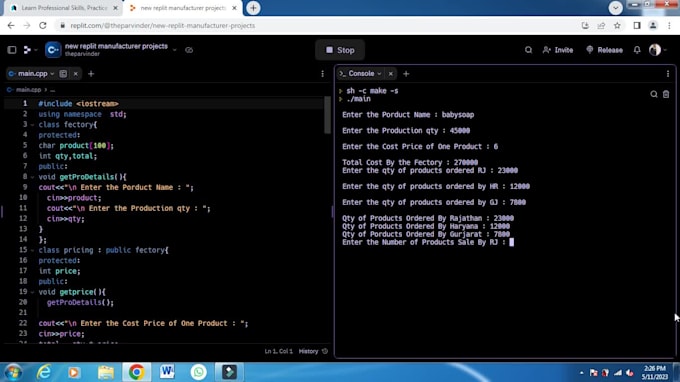
Task: Open the editor pane's three-dot menu
Action: coord(322,74)
